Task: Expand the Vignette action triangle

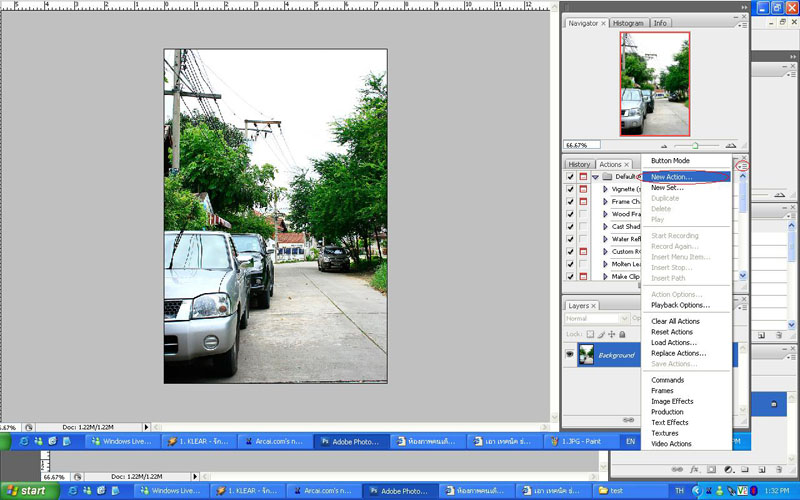Action: [x=605, y=189]
